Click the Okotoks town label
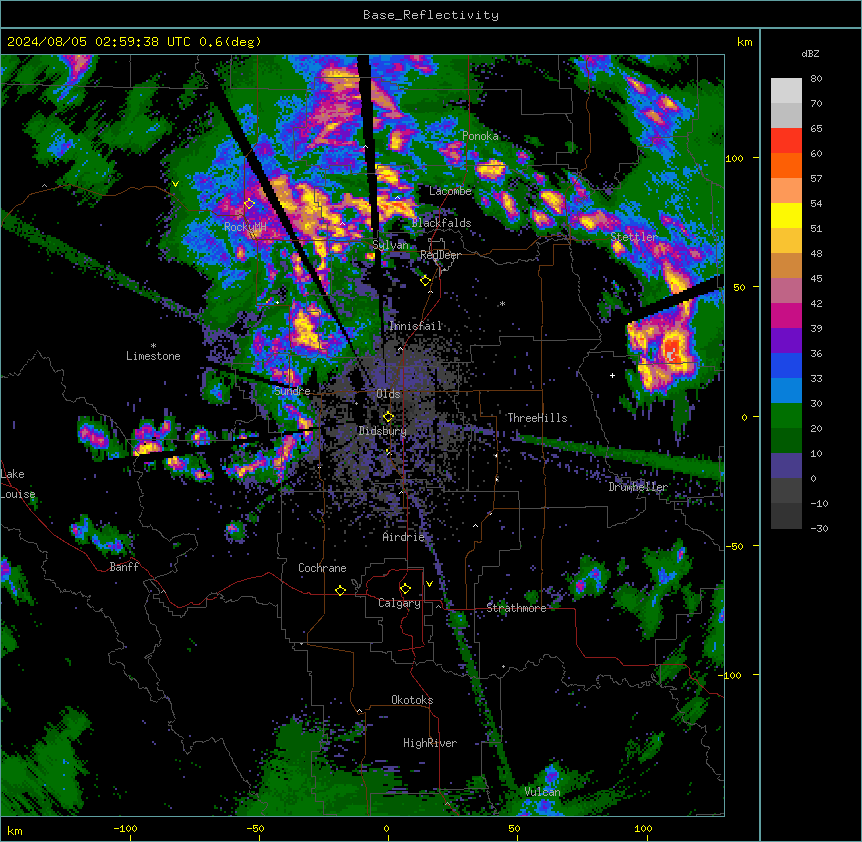This screenshot has height=842, width=862. [x=412, y=700]
